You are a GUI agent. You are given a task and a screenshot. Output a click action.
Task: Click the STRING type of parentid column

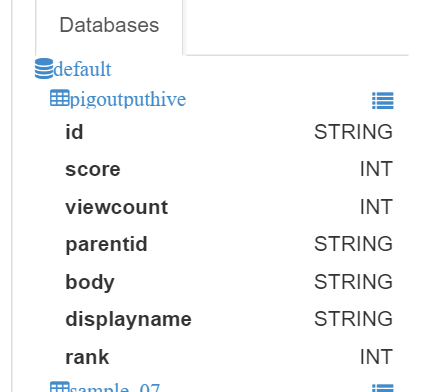click(353, 244)
